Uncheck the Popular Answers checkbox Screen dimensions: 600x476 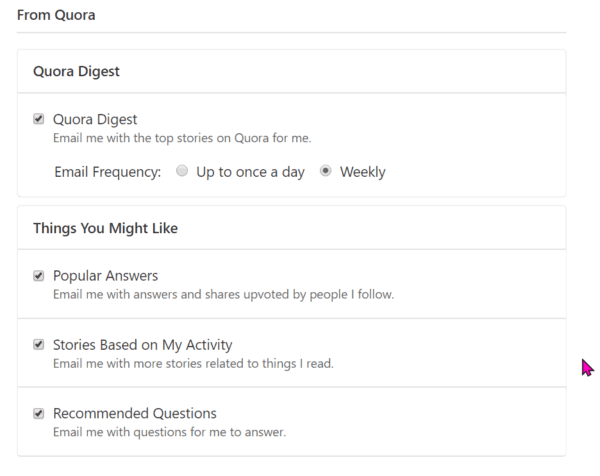pyautogui.click(x=39, y=275)
